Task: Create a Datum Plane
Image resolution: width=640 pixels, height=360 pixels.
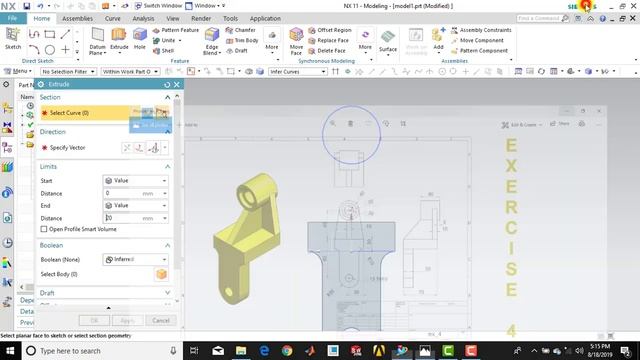Action: [x=98, y=41]
